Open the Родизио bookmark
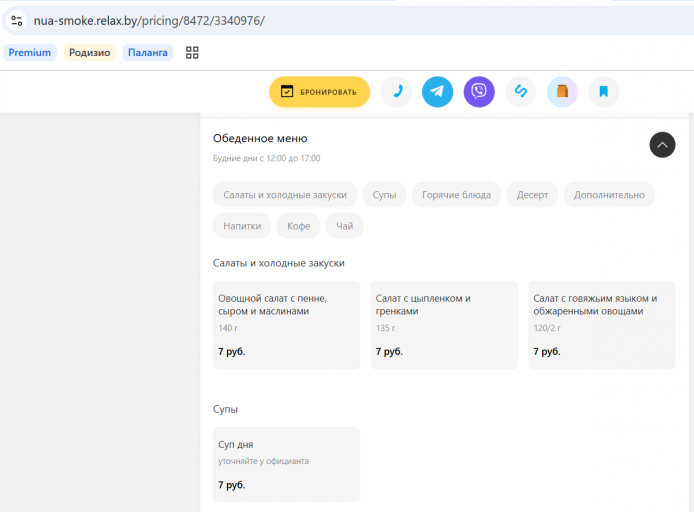The image size is (694, 512). coord(89,53)
